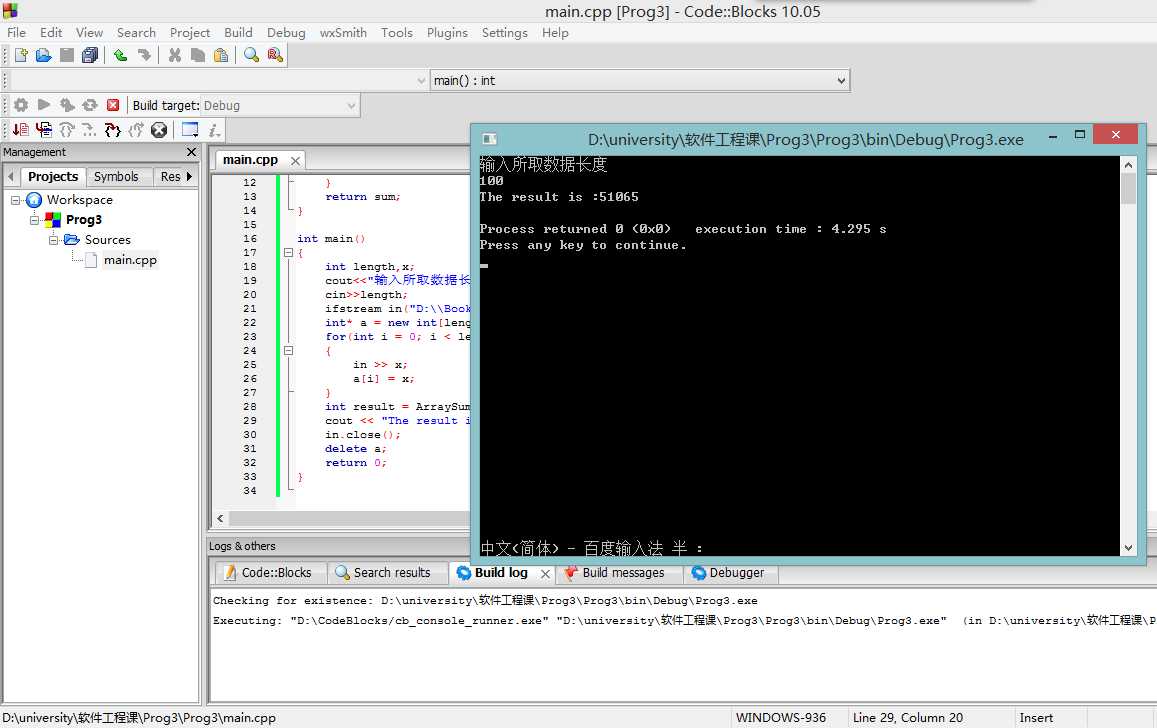Image resolution: width=1157 pixels, height=728 pixels.
Task: Click the Step out debug icon
Action: click(x=136, y=131)
